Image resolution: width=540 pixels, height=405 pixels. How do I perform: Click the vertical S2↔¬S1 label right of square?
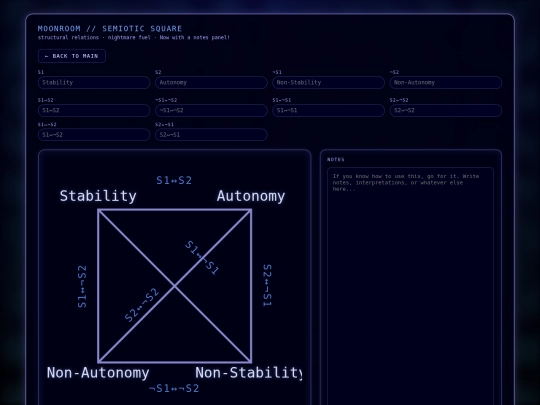[x=267, y=285]
